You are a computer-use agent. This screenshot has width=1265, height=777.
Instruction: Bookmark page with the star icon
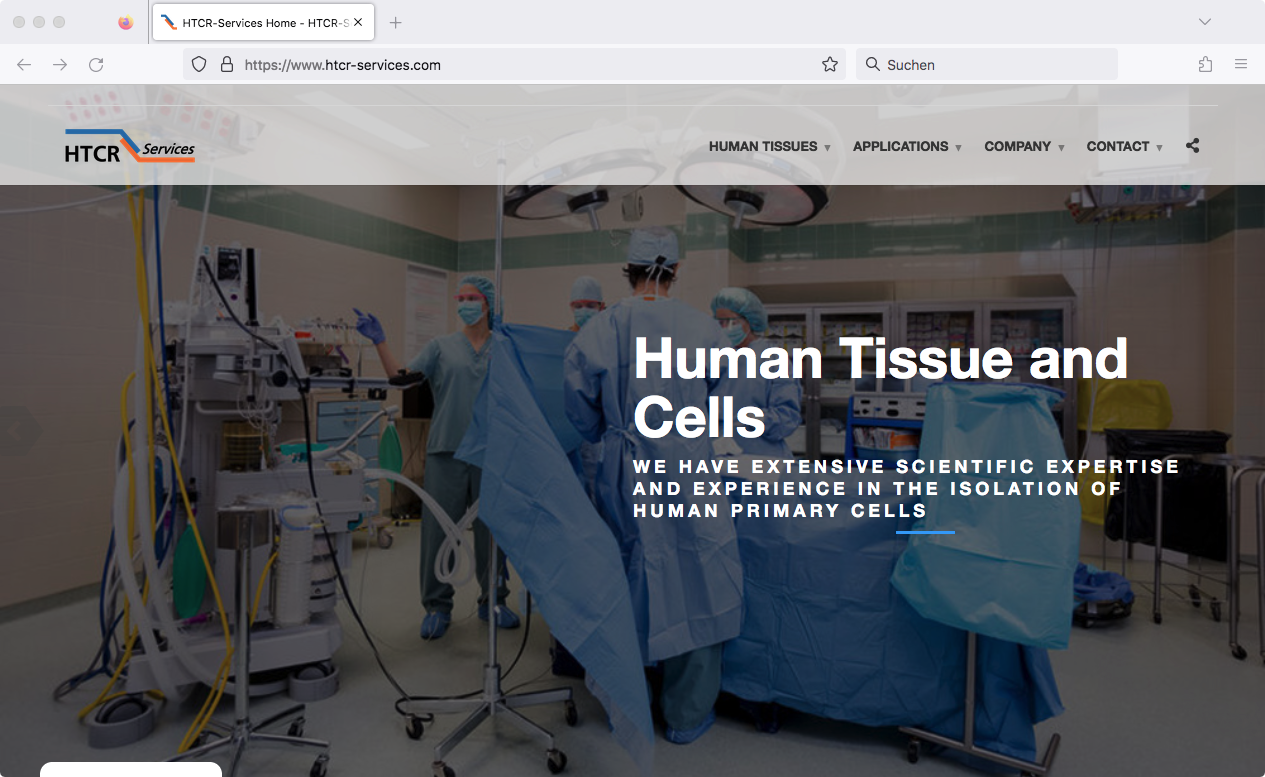point(830,65)
